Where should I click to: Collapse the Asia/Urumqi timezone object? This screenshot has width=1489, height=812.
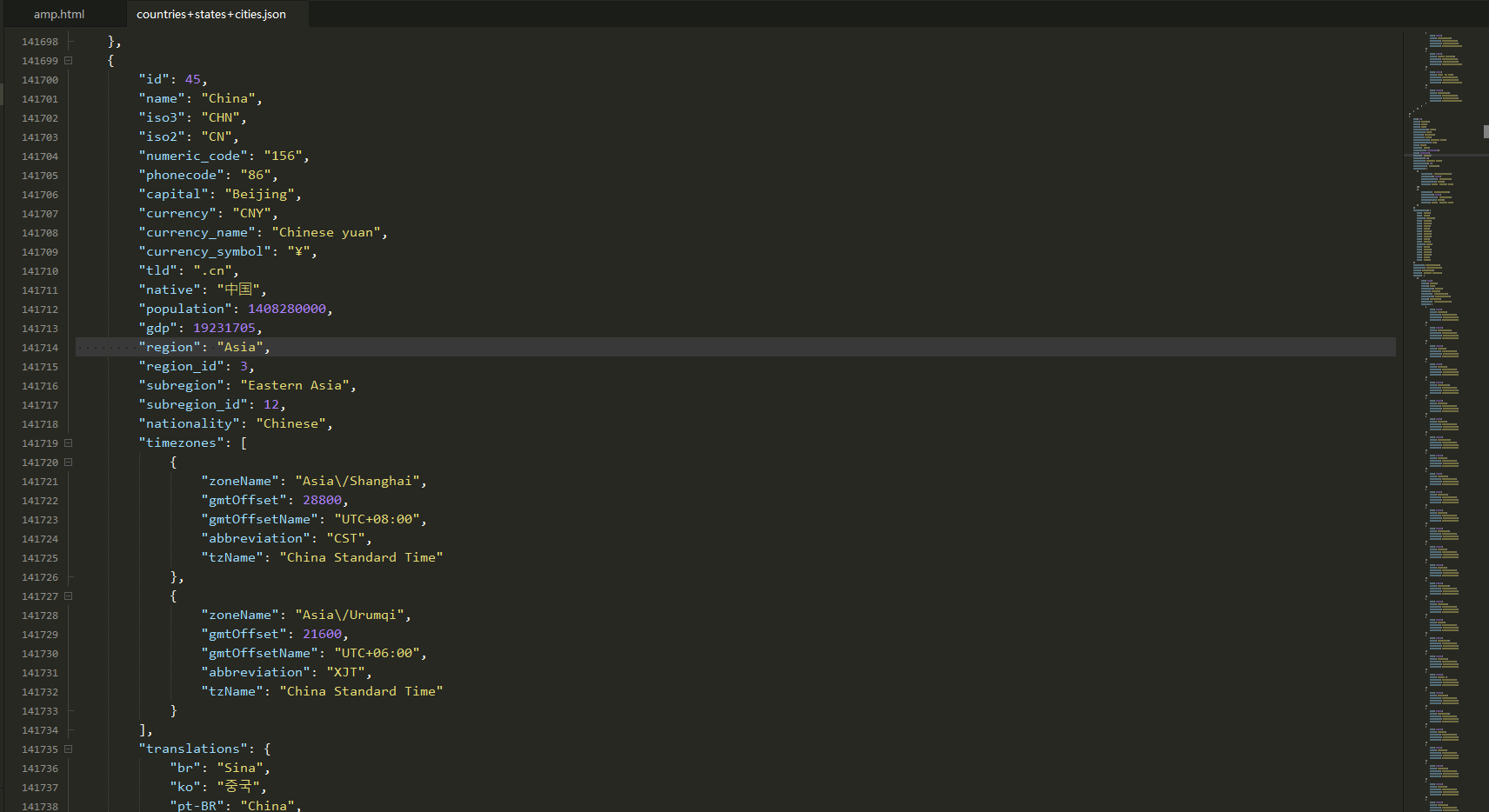[68, 596]
